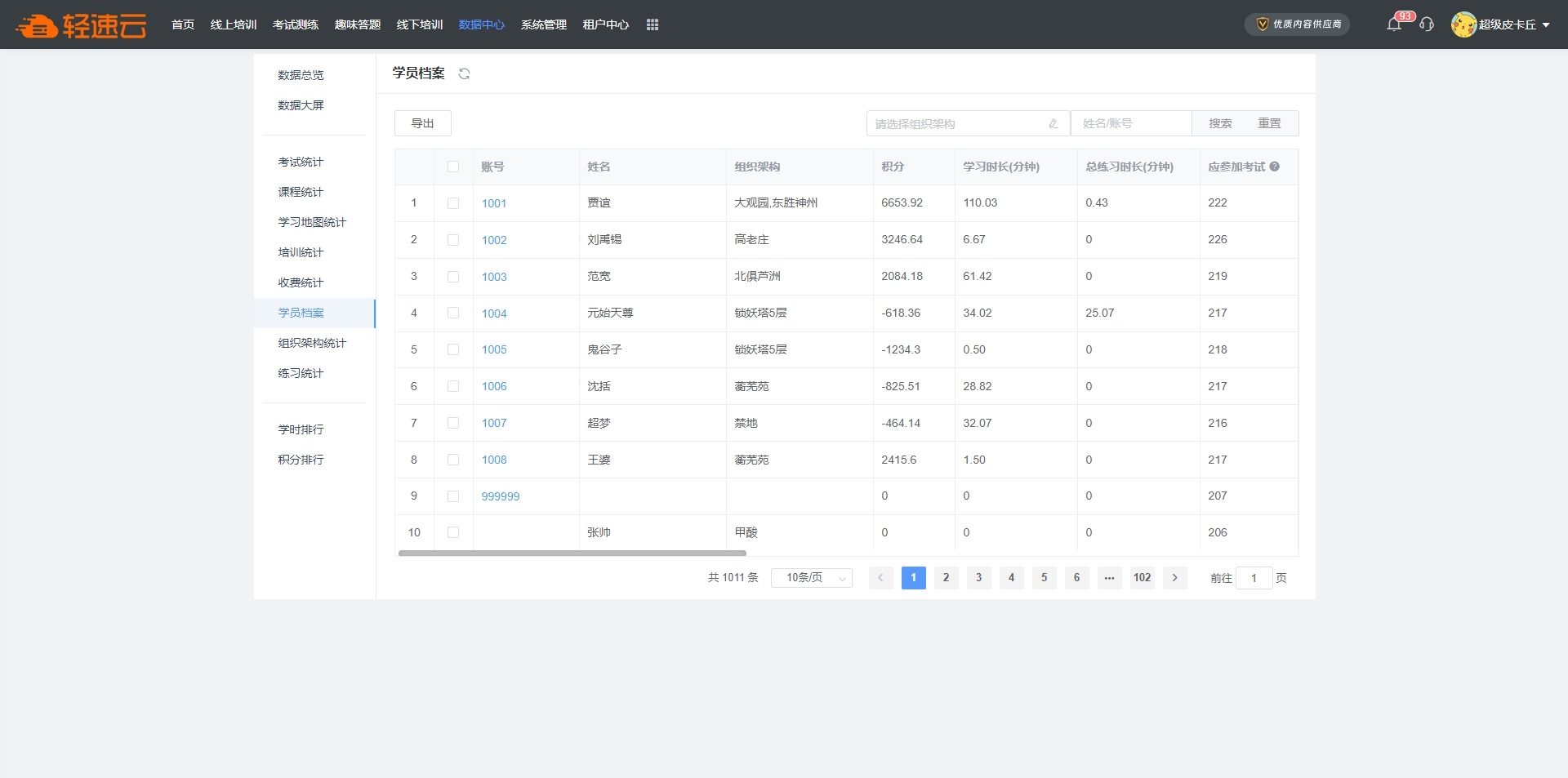Open the 请选择组织架构 dropdown

pyautogui.click(x=967, y=123)
